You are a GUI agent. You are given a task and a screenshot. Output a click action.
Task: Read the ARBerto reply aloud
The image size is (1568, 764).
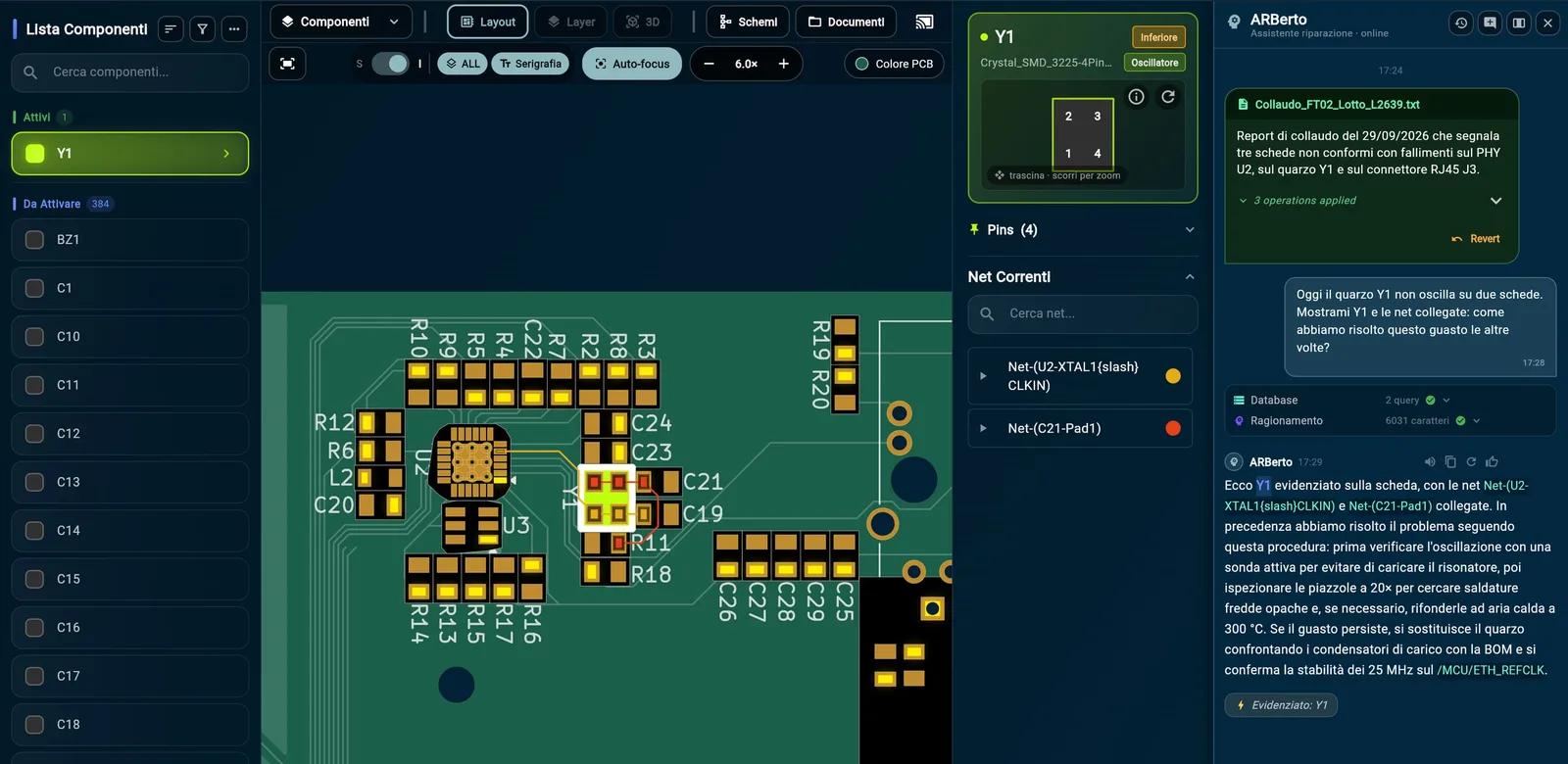click(x=1430, y=461)
